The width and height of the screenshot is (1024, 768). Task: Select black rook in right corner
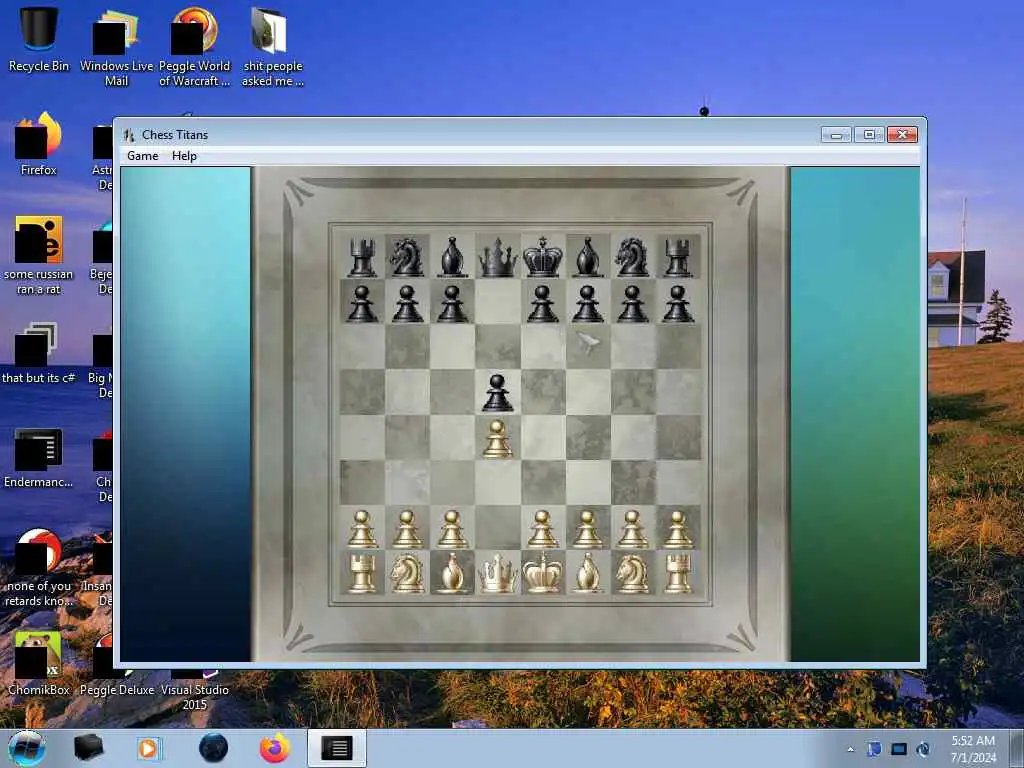click(678, 257)
